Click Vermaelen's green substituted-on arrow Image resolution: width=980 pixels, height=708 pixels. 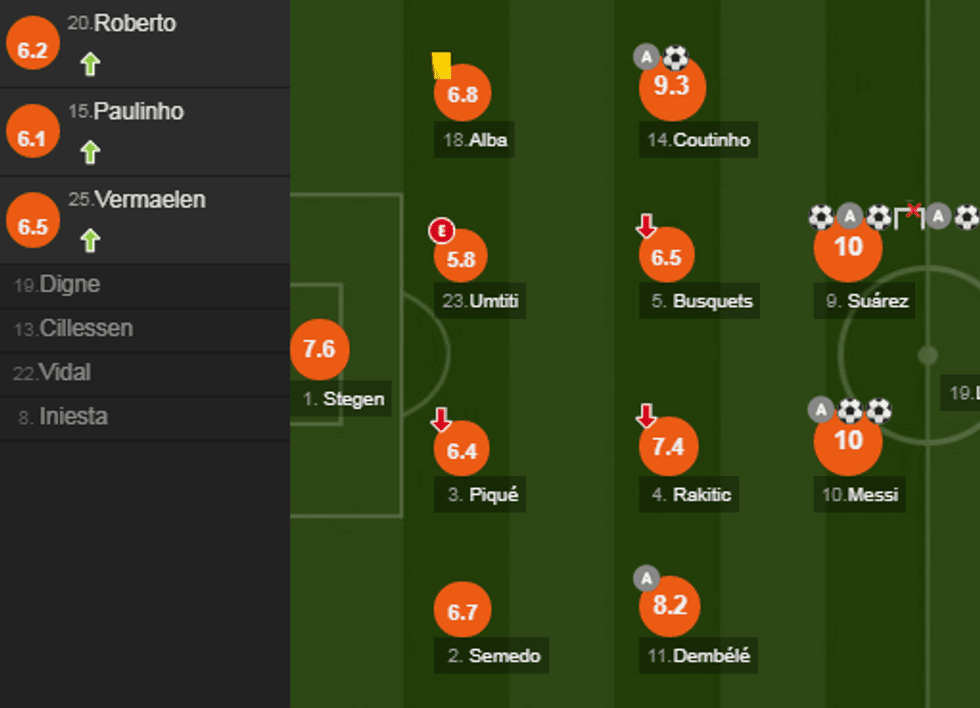[x=90, y=240]
